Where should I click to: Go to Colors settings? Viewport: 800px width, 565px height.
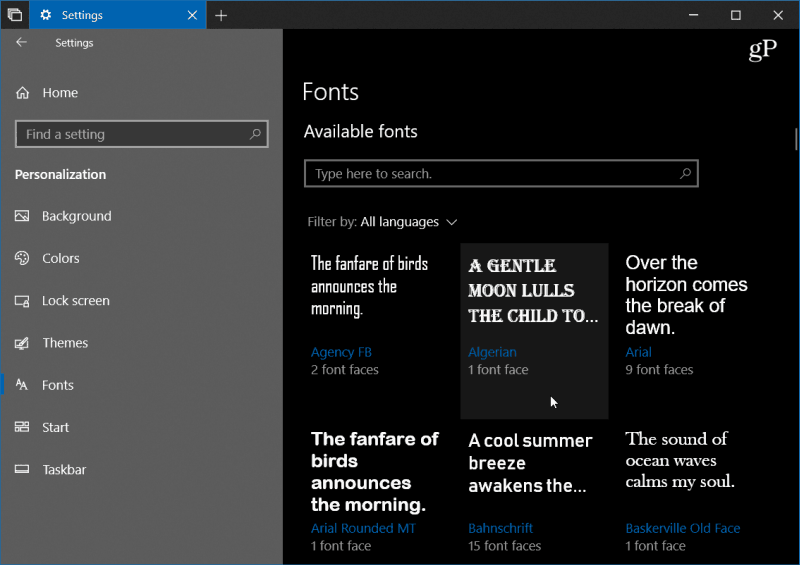[x=61, y=258]
